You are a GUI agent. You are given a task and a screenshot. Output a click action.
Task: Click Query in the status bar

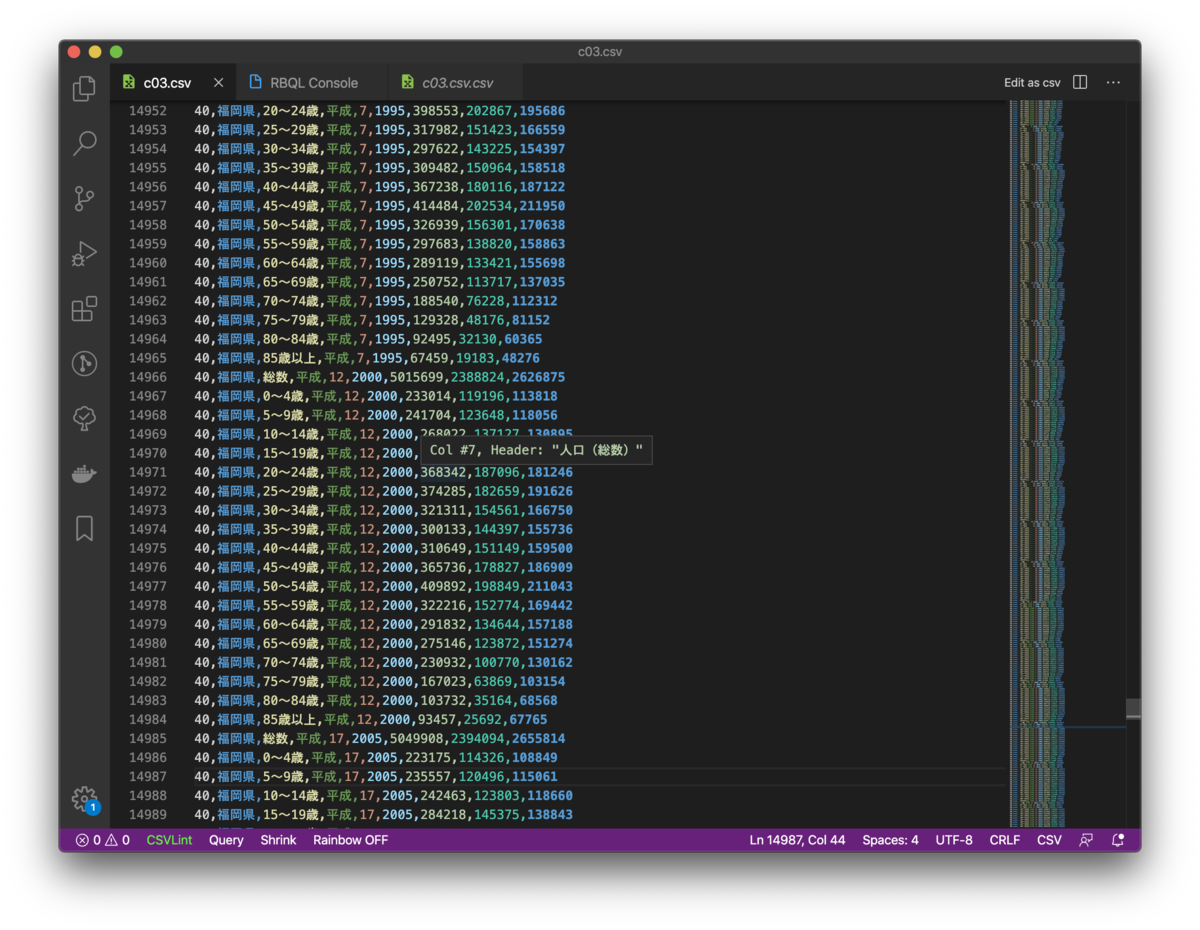[x=226, y=840]
